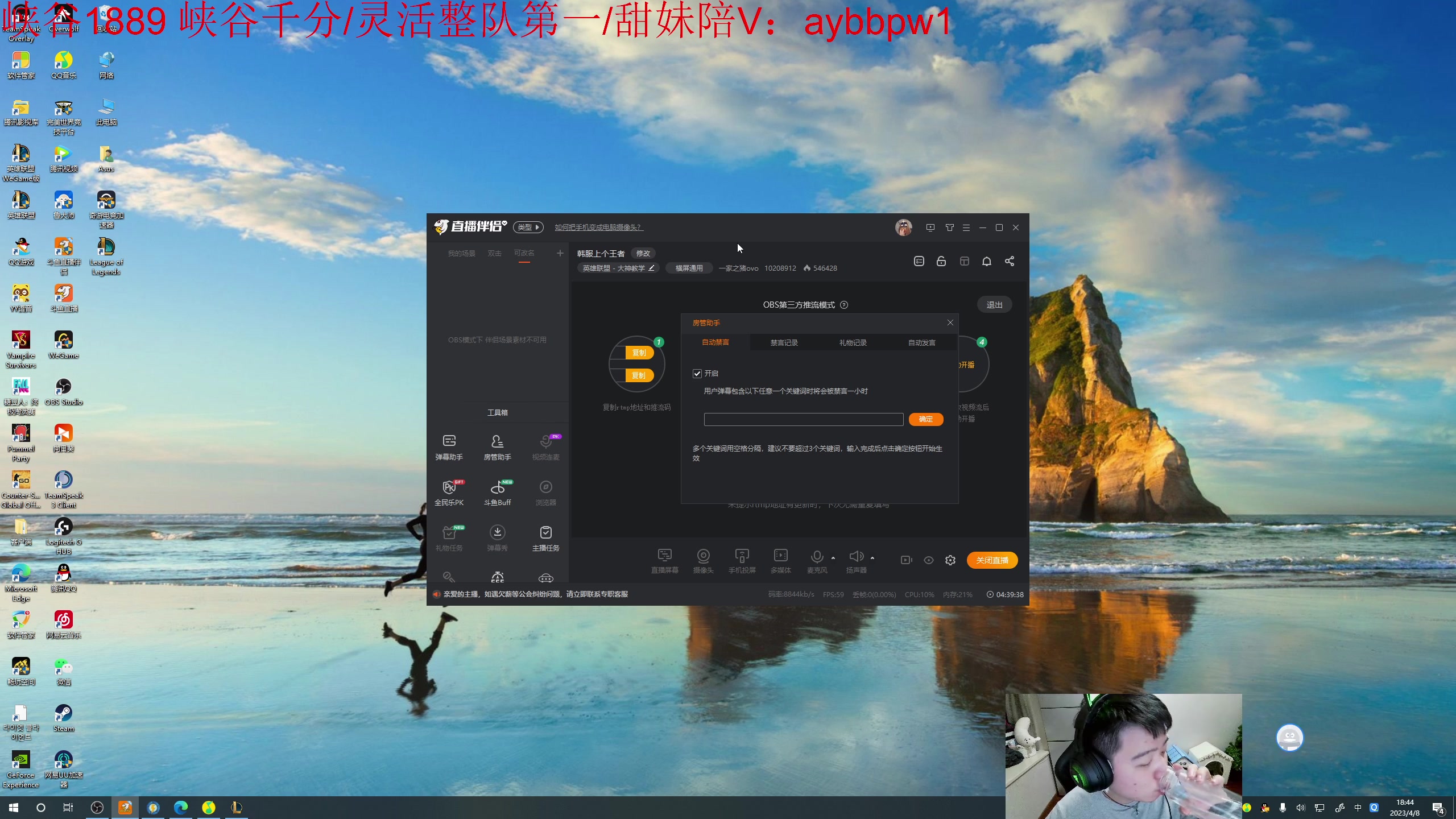Toggle the eye preview visibility icon

click(x=929, y=560)
